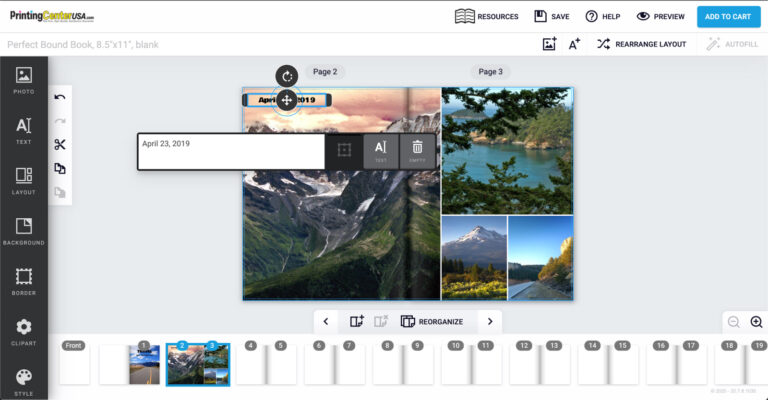Screen dimensions: 768x400
Task: Open the Border tool
Action: (24, 282)
